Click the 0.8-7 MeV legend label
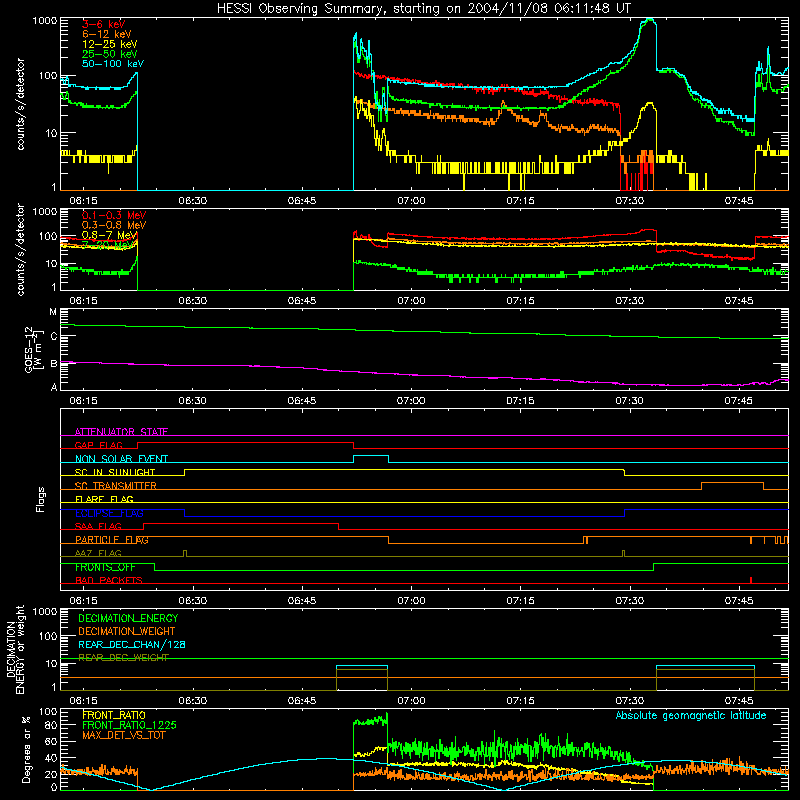This screenshot has width=800, height=800. click(x=110, y=235)
